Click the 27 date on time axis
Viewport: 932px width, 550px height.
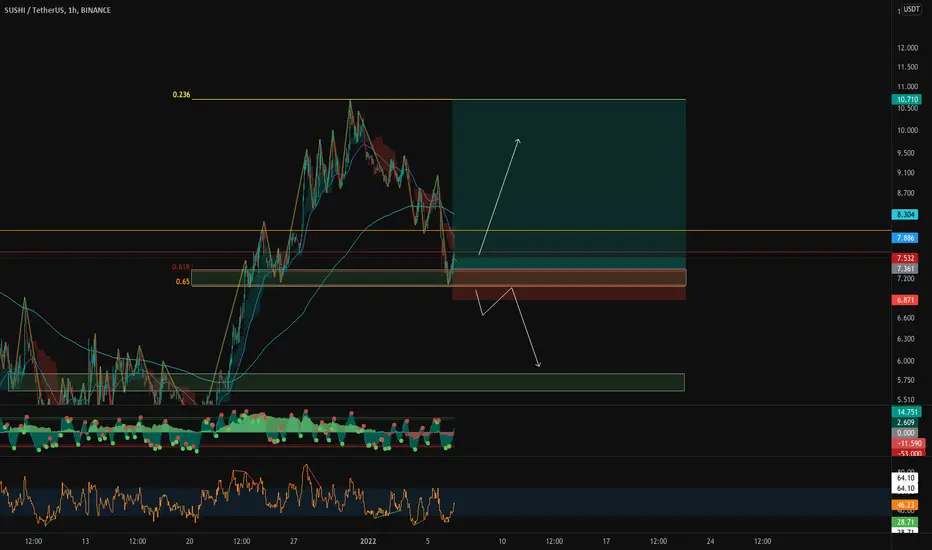(294, 541)
